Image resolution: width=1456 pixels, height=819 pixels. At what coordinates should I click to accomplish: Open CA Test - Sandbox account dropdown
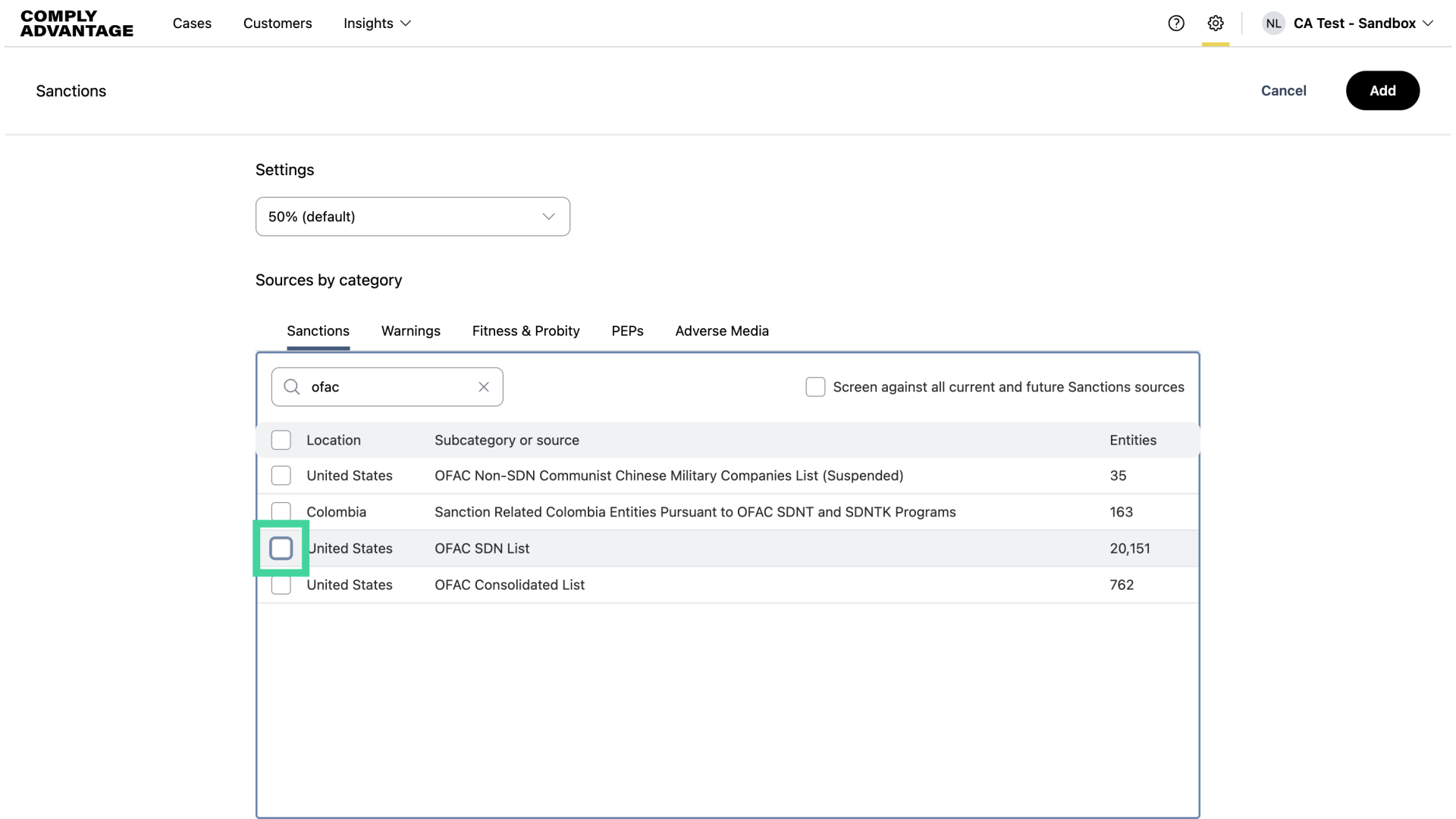click(x=1363, y=24)
